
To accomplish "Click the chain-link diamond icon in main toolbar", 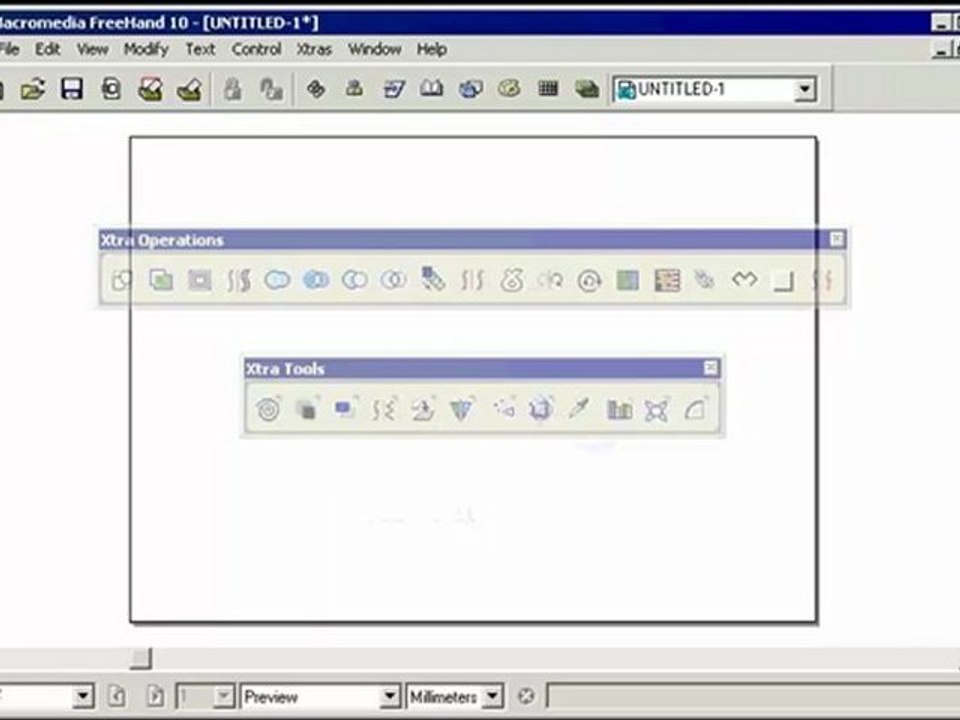I will 316,89.
